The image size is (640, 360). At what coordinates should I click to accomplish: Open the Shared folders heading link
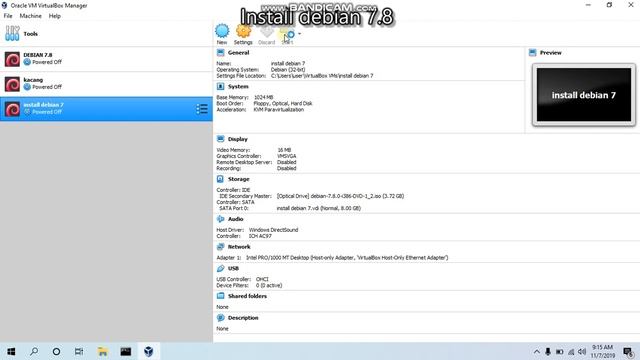pos(247,296)
